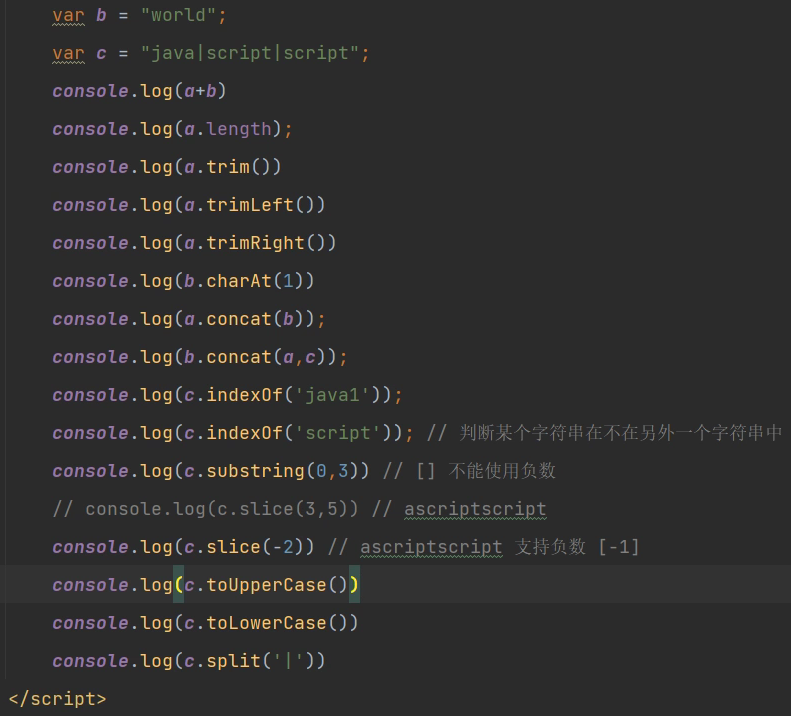Click the c.indexOf('java1') call
The height and width of the screenshot is (716, 791).
point(282,395)
